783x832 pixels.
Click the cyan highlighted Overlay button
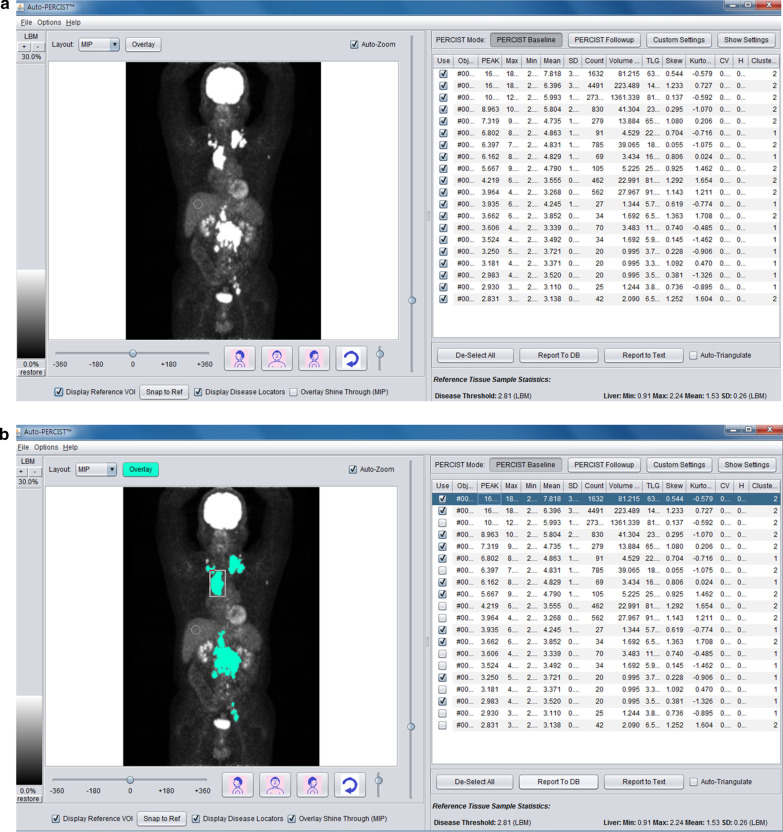point(140,469)
